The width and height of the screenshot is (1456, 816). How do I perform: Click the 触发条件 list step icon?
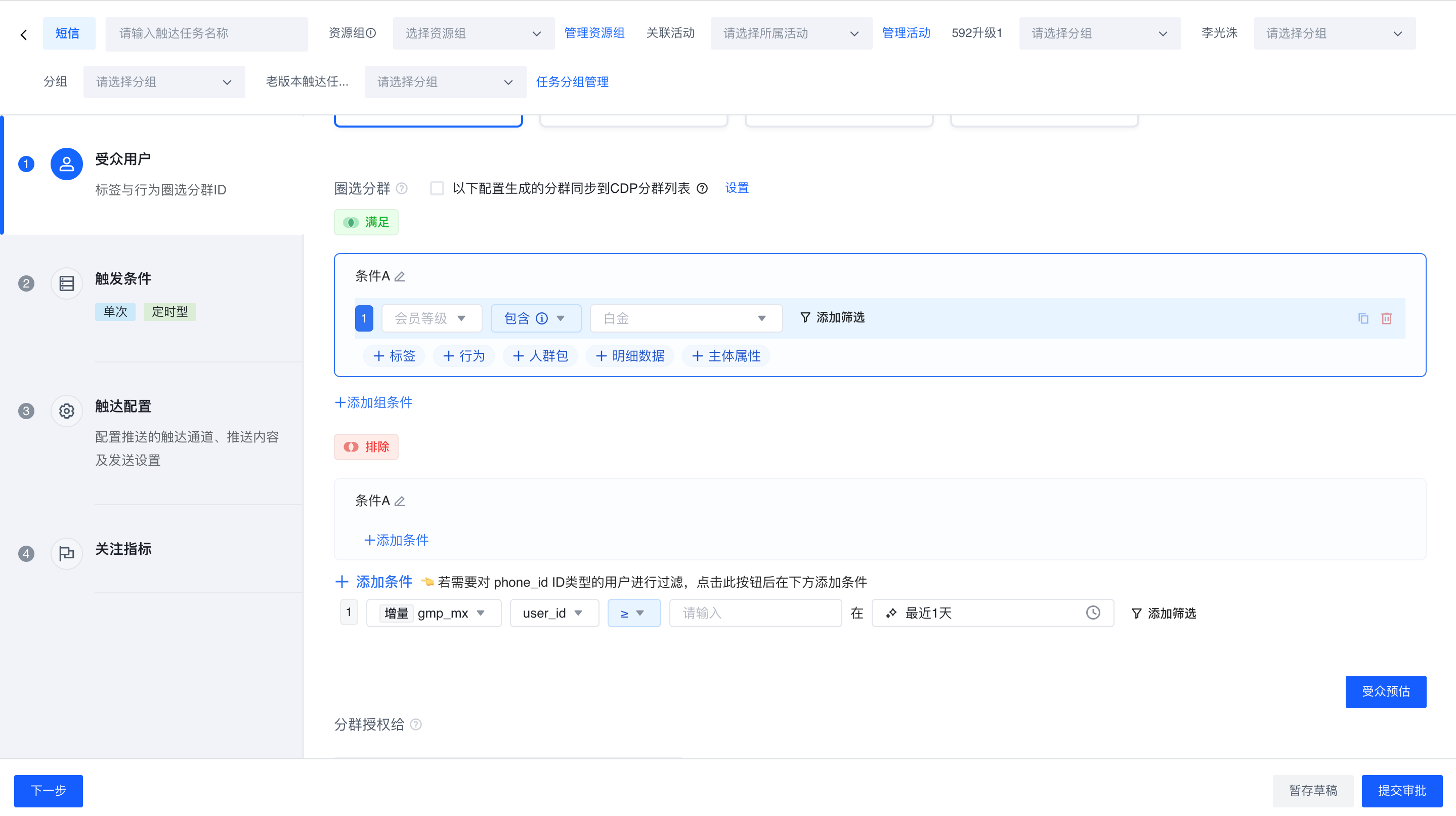coord(67,283)
